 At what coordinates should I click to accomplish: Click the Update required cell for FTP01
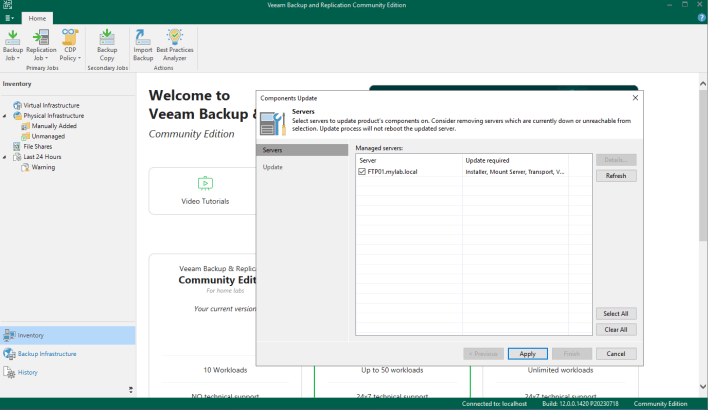[x=515, y=172]
